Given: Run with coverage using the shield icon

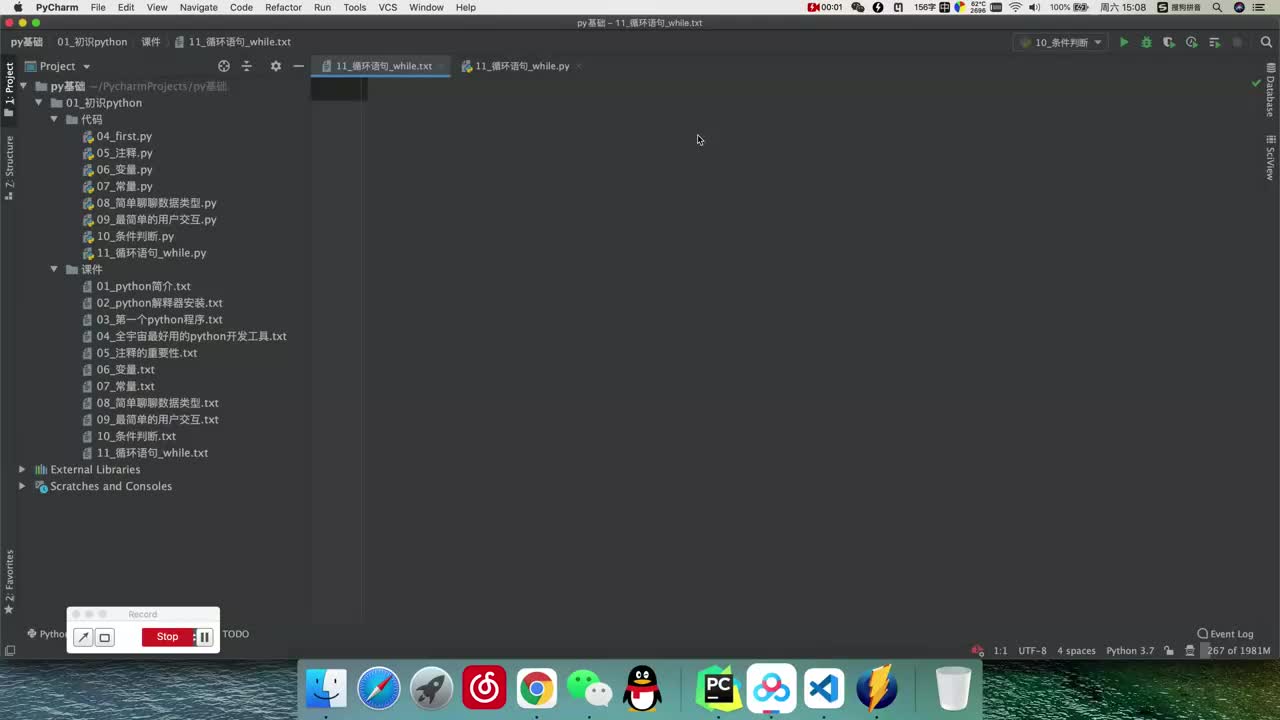Looking at the screenshot, I should [1168, 42].
